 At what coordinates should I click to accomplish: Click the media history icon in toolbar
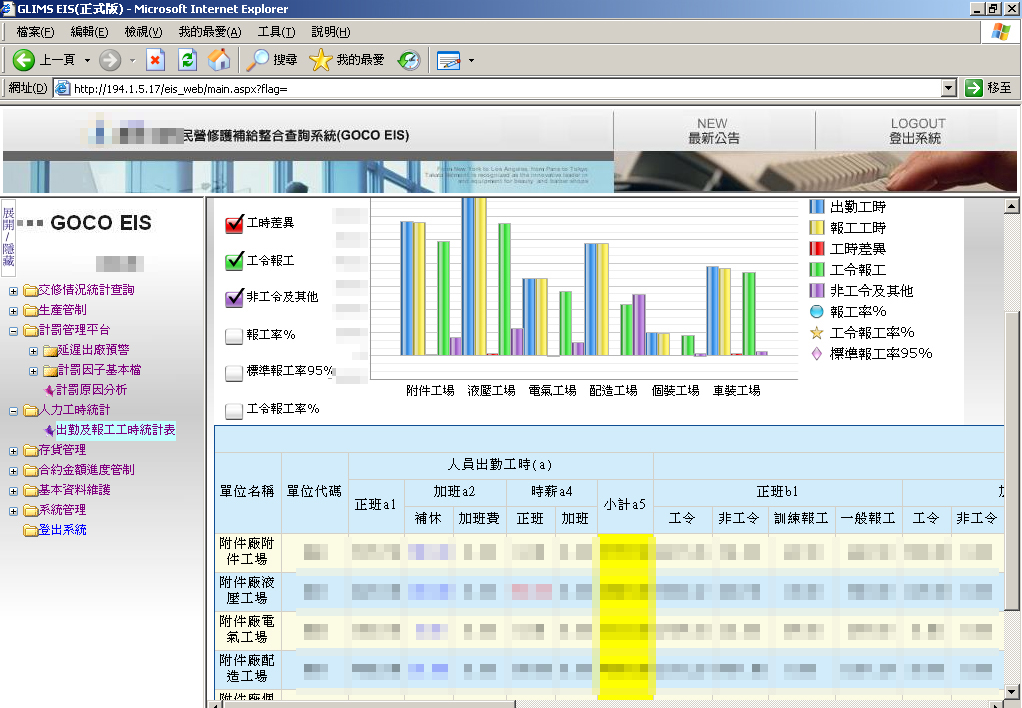click(409, 60)
